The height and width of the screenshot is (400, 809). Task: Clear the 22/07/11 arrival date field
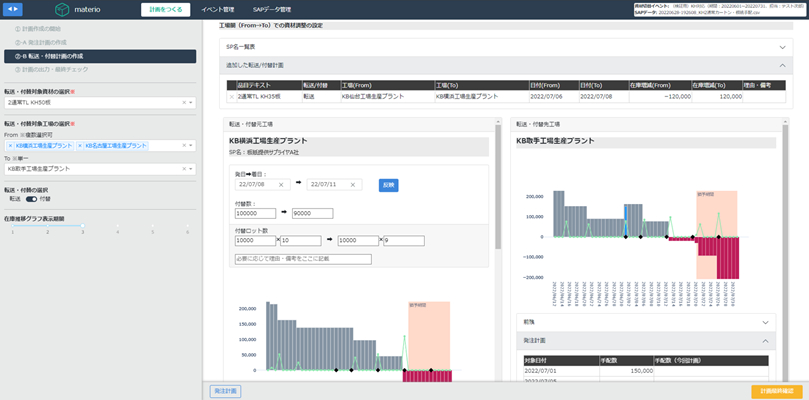click(x=353, y=185)
